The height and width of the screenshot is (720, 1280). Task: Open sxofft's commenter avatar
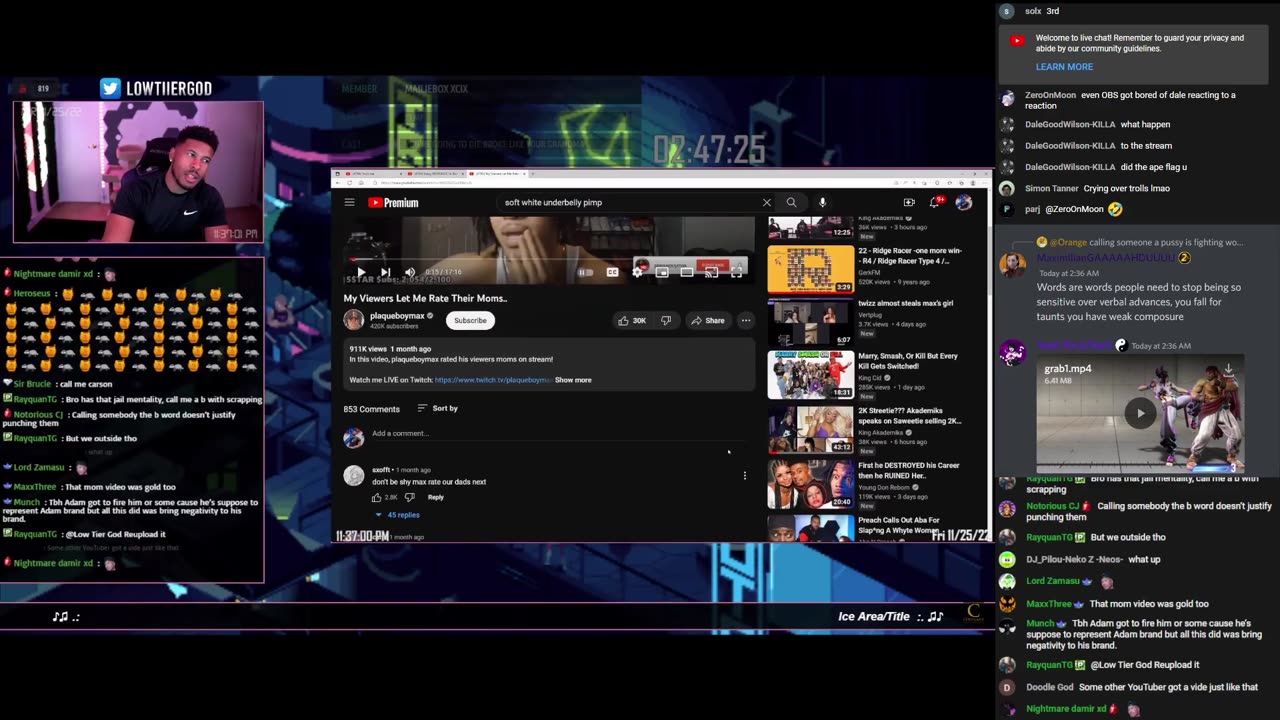[x=354, y=475]
